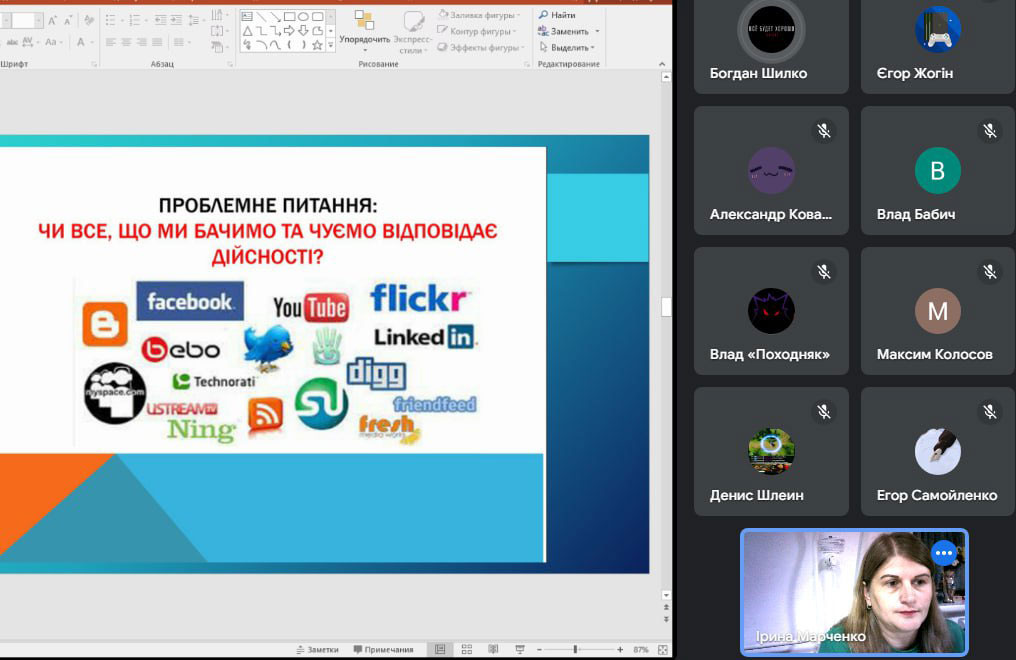Clear all formatting with the eraser icon

coord(89,20)
